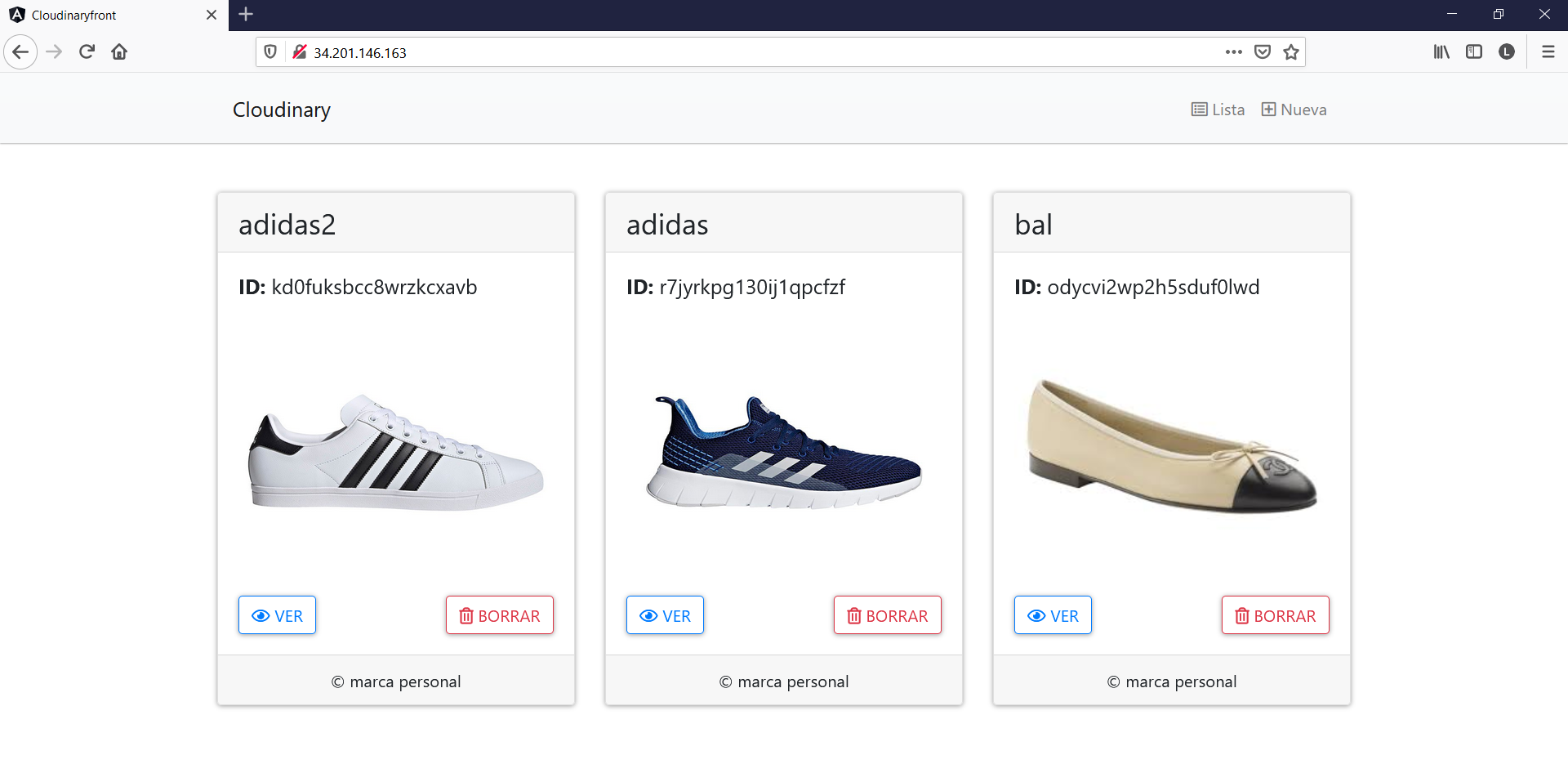Image resolution: width=1568 pixels, height=782 pixels.
Task: Expand the page actions three-dot menu
Action: point(1233,52)
